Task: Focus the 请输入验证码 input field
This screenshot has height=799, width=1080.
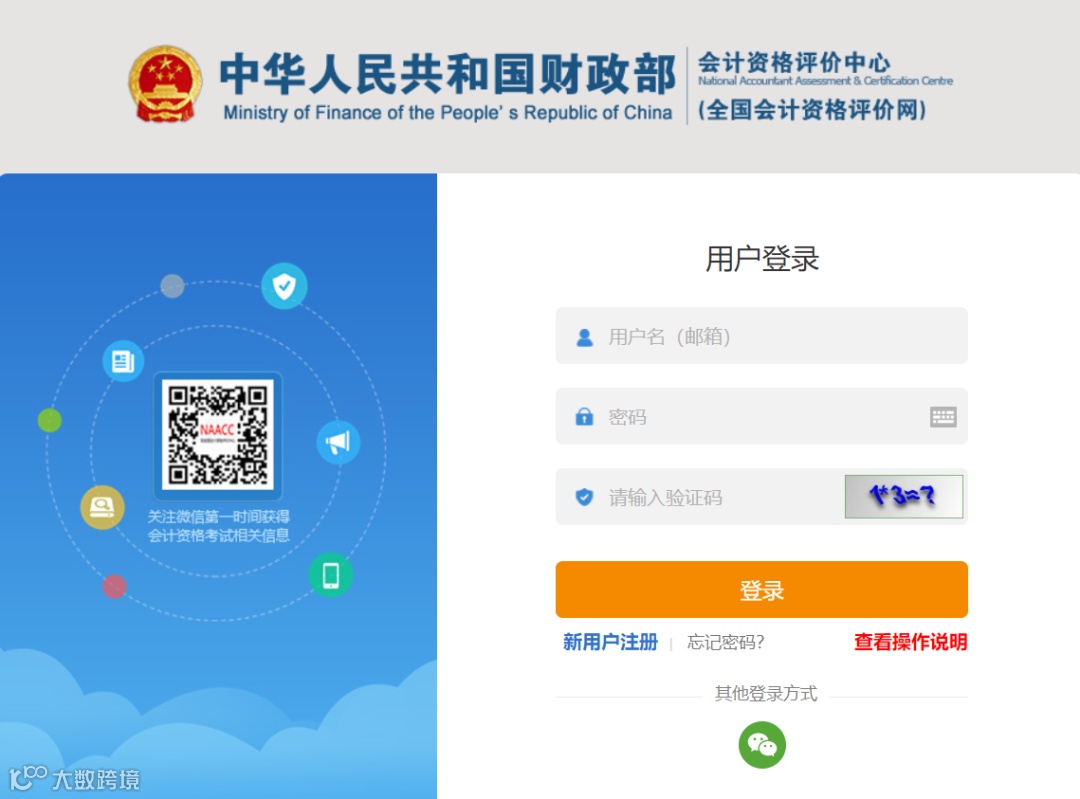Action: click(700, 497)
